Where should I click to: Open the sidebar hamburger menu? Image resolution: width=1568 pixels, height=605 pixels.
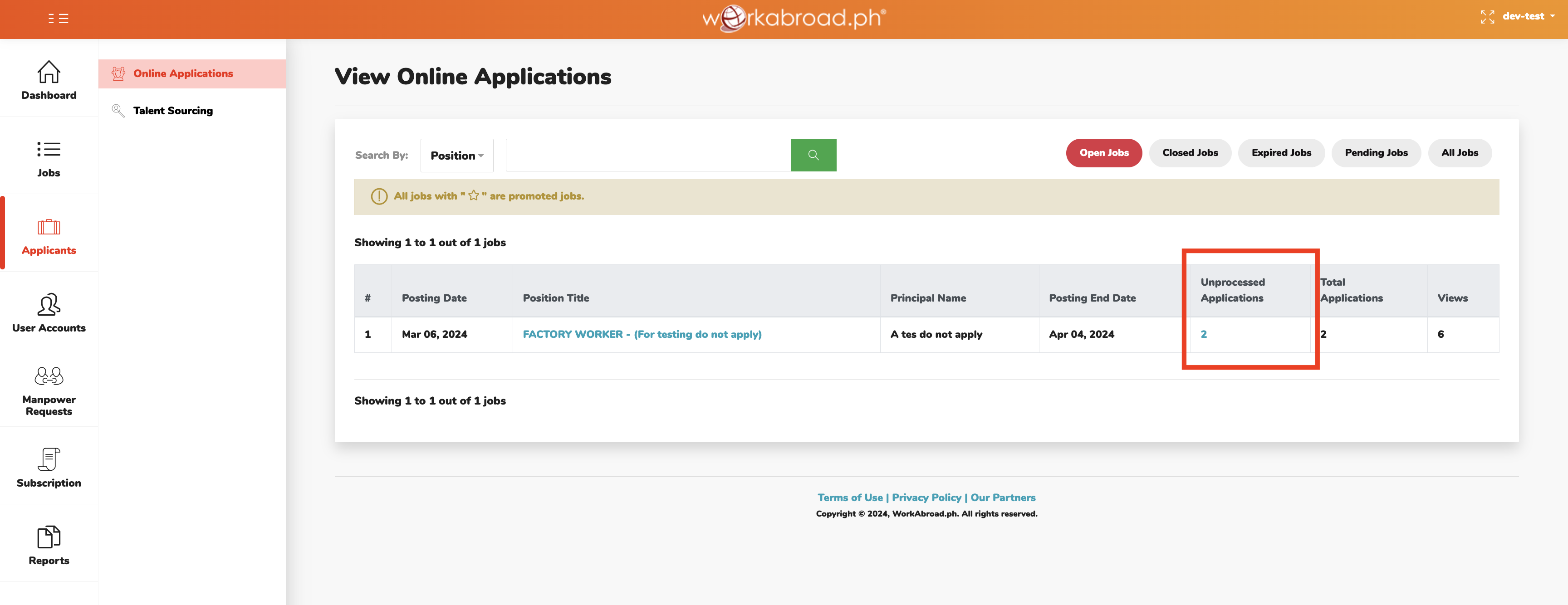pyautogui.click(x=58, y=19)
